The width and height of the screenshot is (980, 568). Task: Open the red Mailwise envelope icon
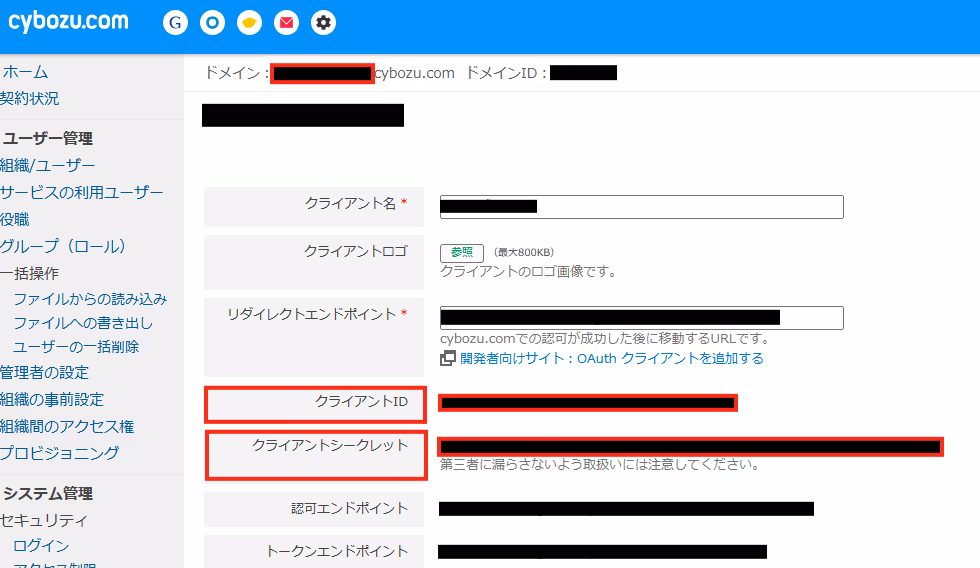tap(286, 23)
